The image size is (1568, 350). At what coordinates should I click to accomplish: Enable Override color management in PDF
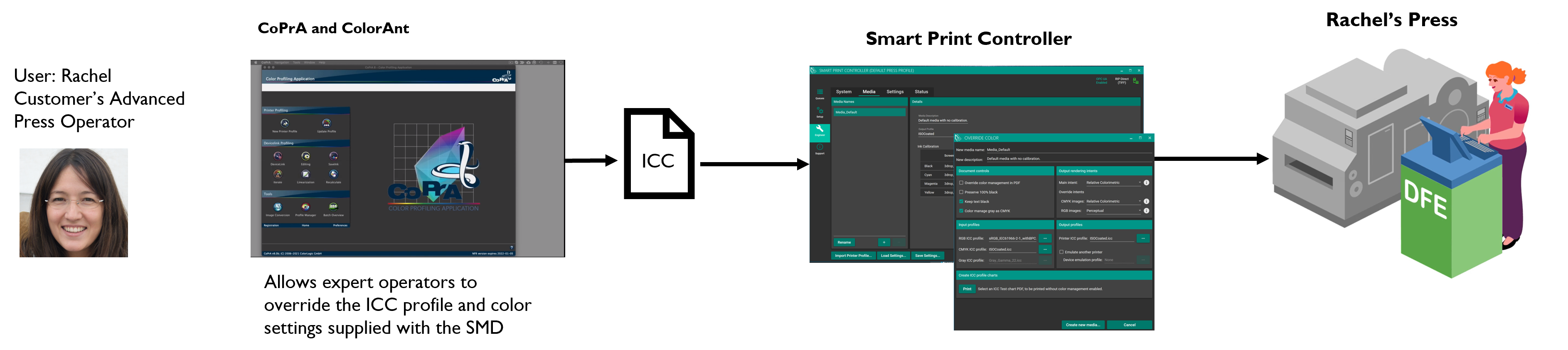961,182
